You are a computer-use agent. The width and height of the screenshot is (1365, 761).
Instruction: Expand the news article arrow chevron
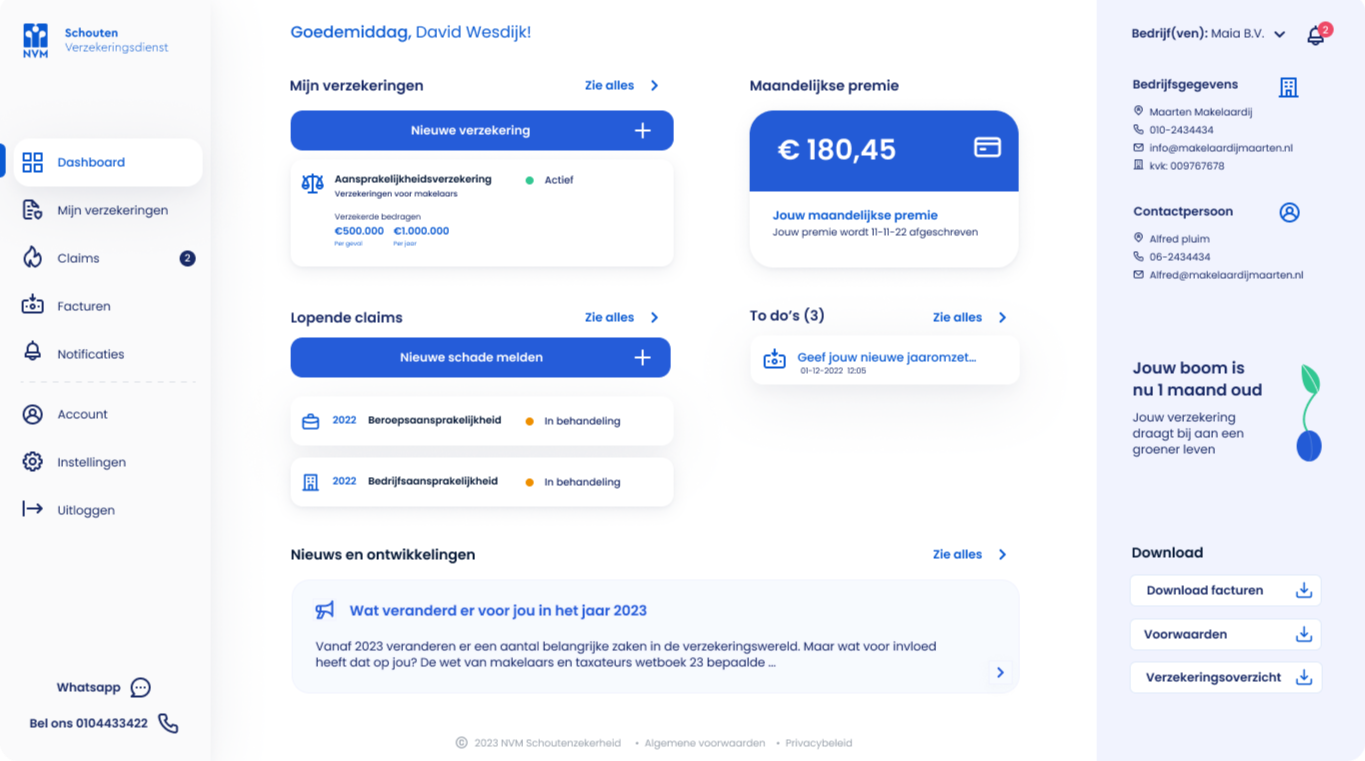[x=1000, y=672]
